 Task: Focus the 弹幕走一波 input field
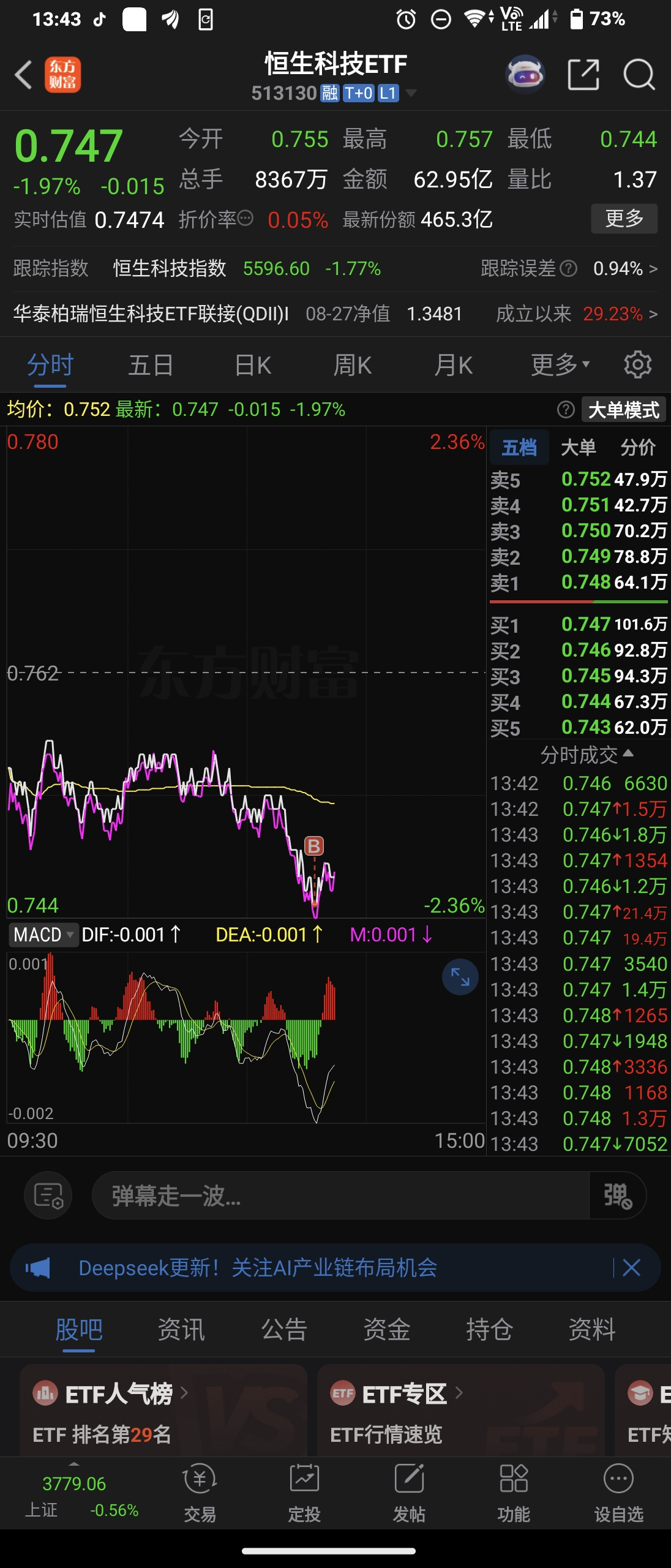(340, 1196)
